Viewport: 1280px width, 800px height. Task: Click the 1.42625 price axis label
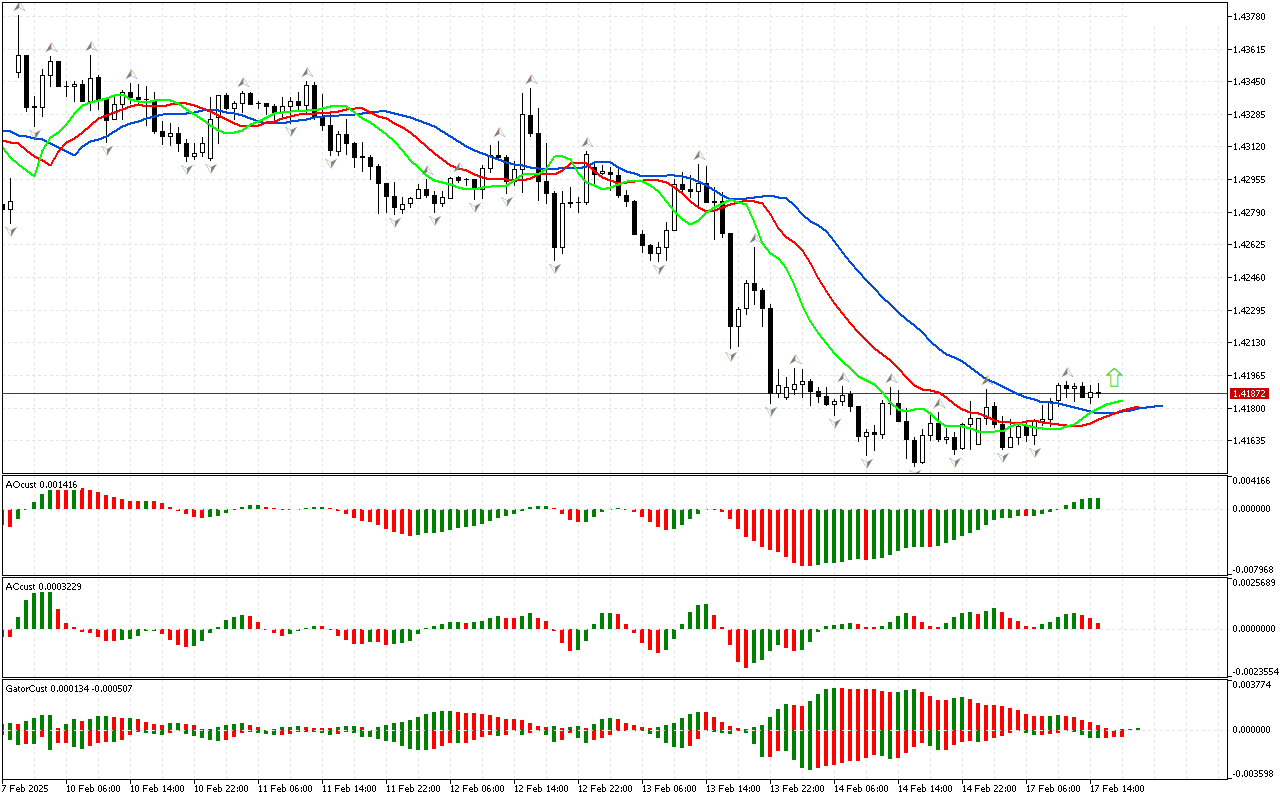pos(1251,245)
